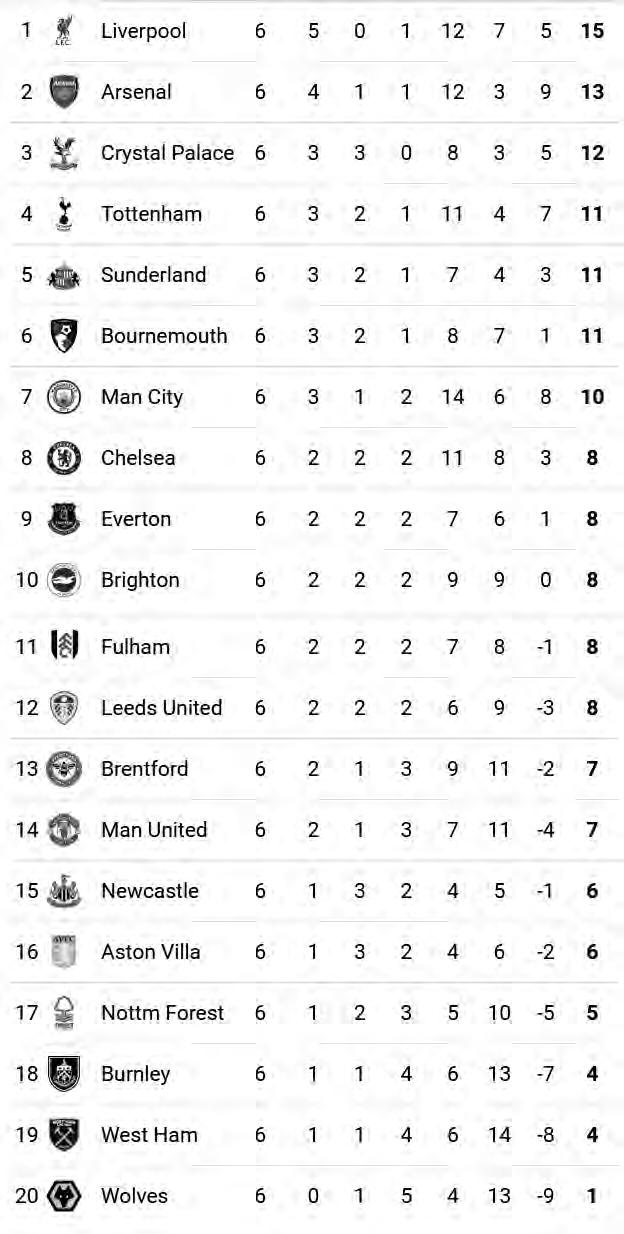
Task: Click the Newcastle club crest
Action: pos(64,890)
